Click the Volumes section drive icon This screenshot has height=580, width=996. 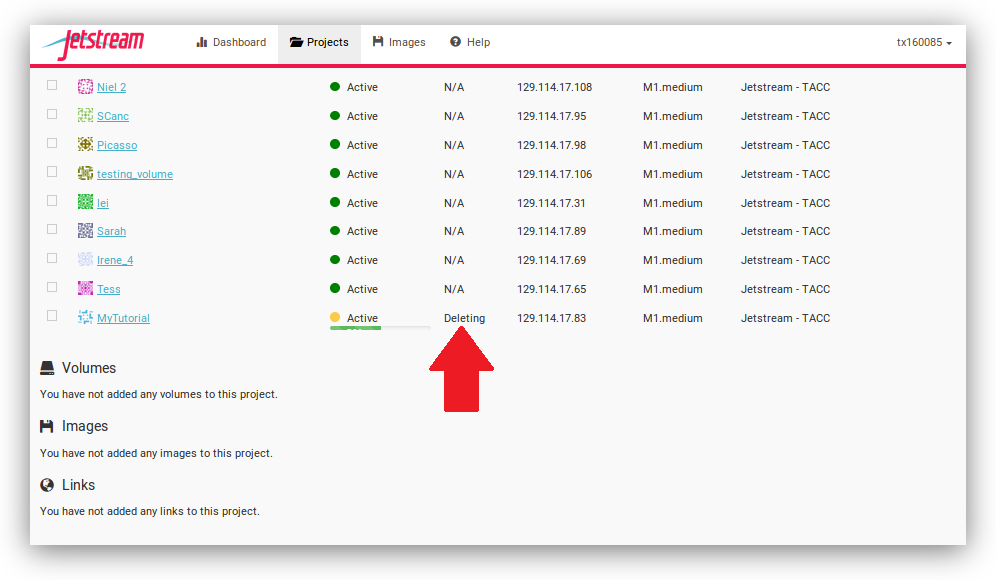[x=47, y=369]
